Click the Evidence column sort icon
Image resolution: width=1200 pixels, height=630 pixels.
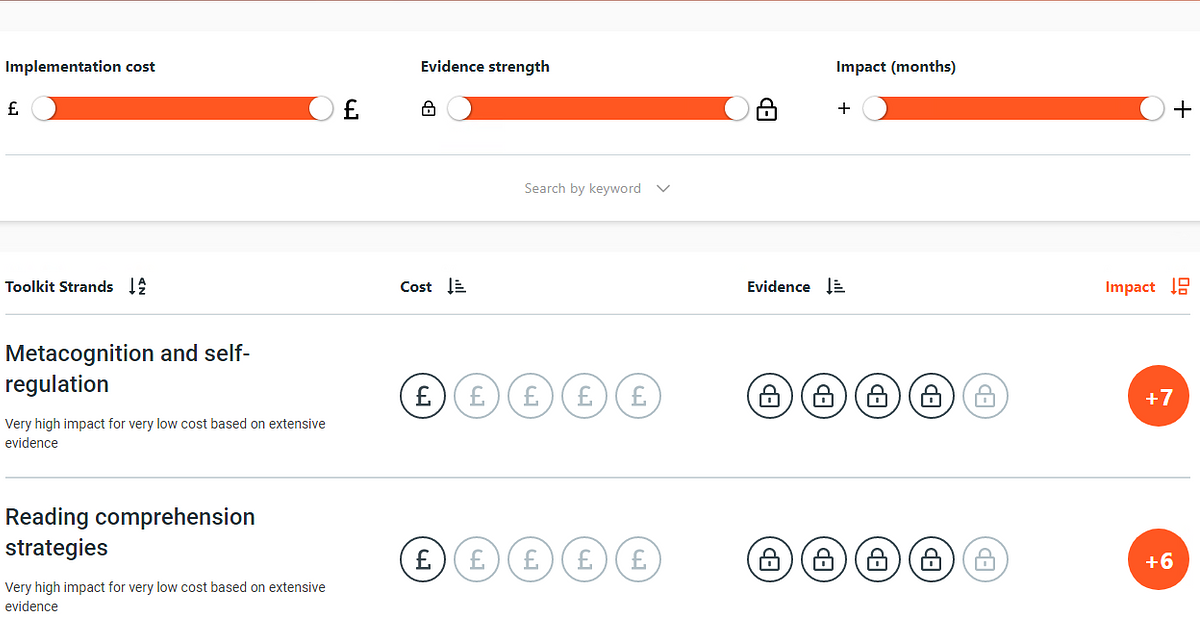[x=835, y=287]
